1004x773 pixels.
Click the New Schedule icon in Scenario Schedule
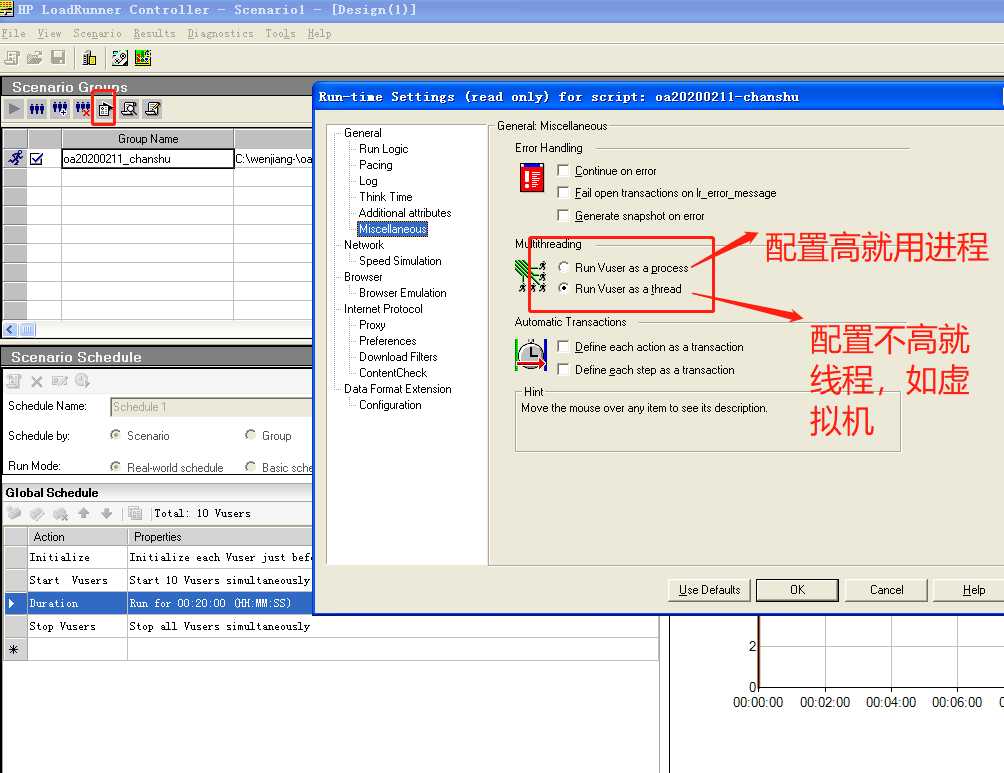pyautogui.click(x=14, y=381)
